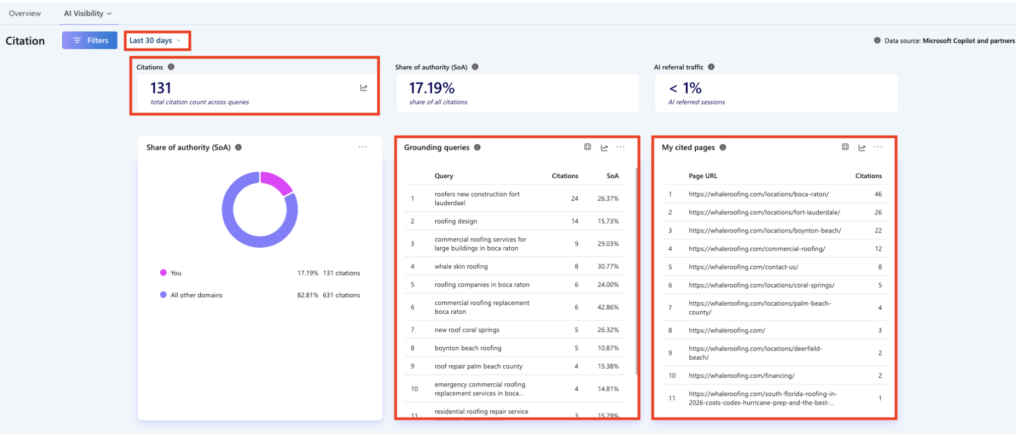1024x444 pixels.
Task: Open the locations/fort-lauderdale/ page URL
Action: click(x=764, y=212)
